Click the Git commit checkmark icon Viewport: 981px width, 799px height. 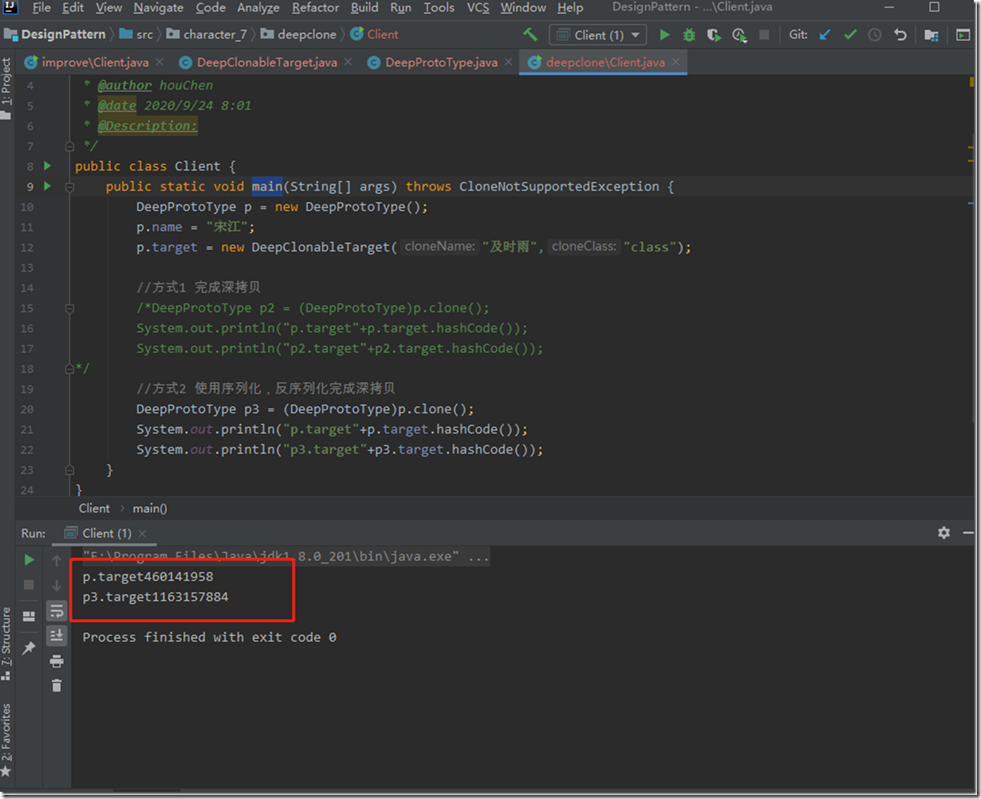850,35
